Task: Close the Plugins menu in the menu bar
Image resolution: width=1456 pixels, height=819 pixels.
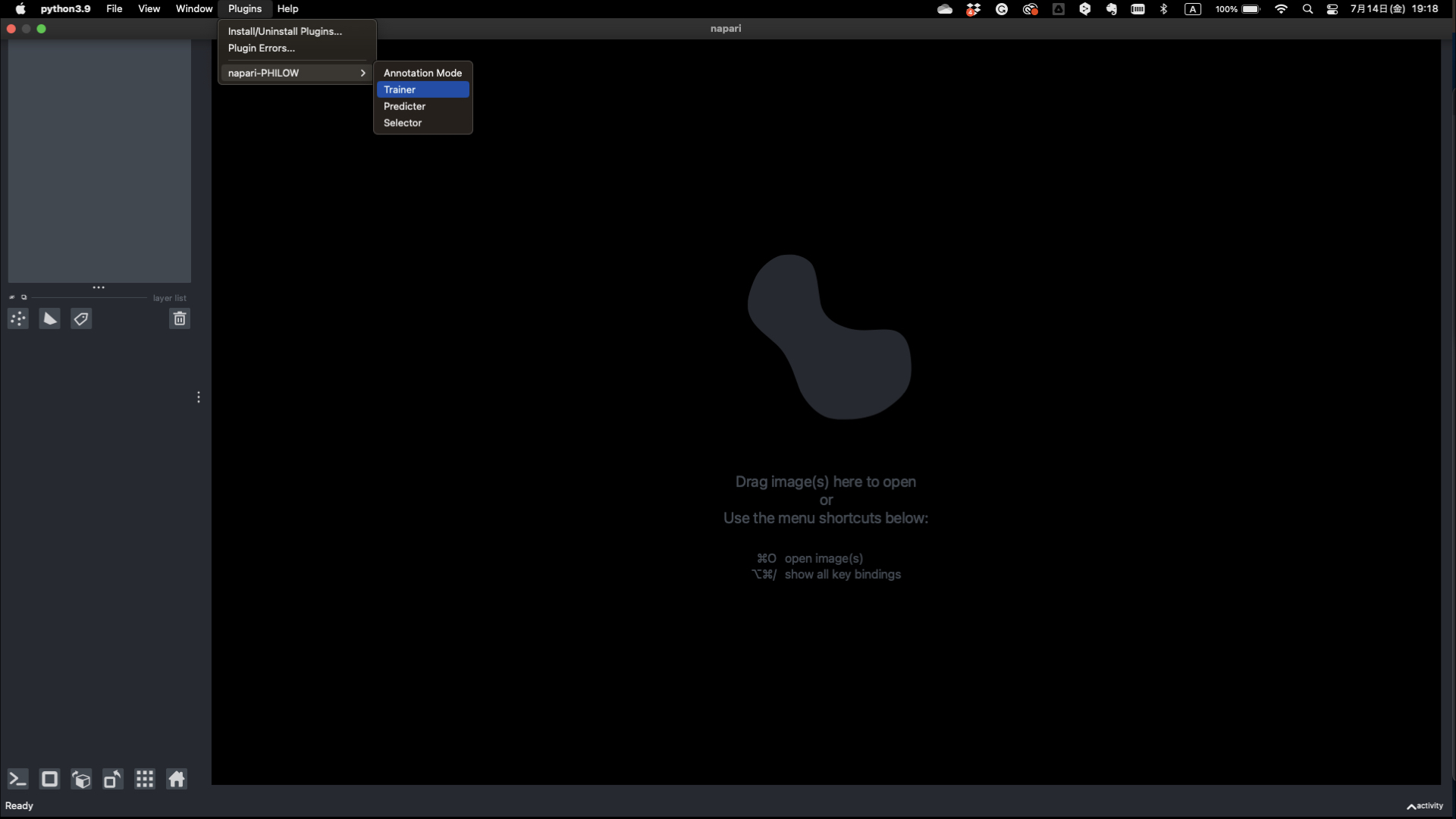Action: (245, 9)
